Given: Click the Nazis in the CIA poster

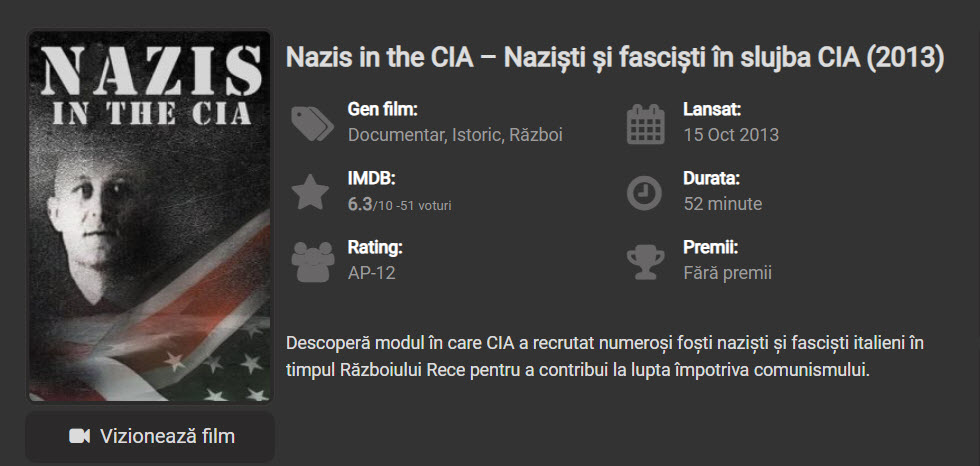Looking at the screenshot, I should click(149, 216).
